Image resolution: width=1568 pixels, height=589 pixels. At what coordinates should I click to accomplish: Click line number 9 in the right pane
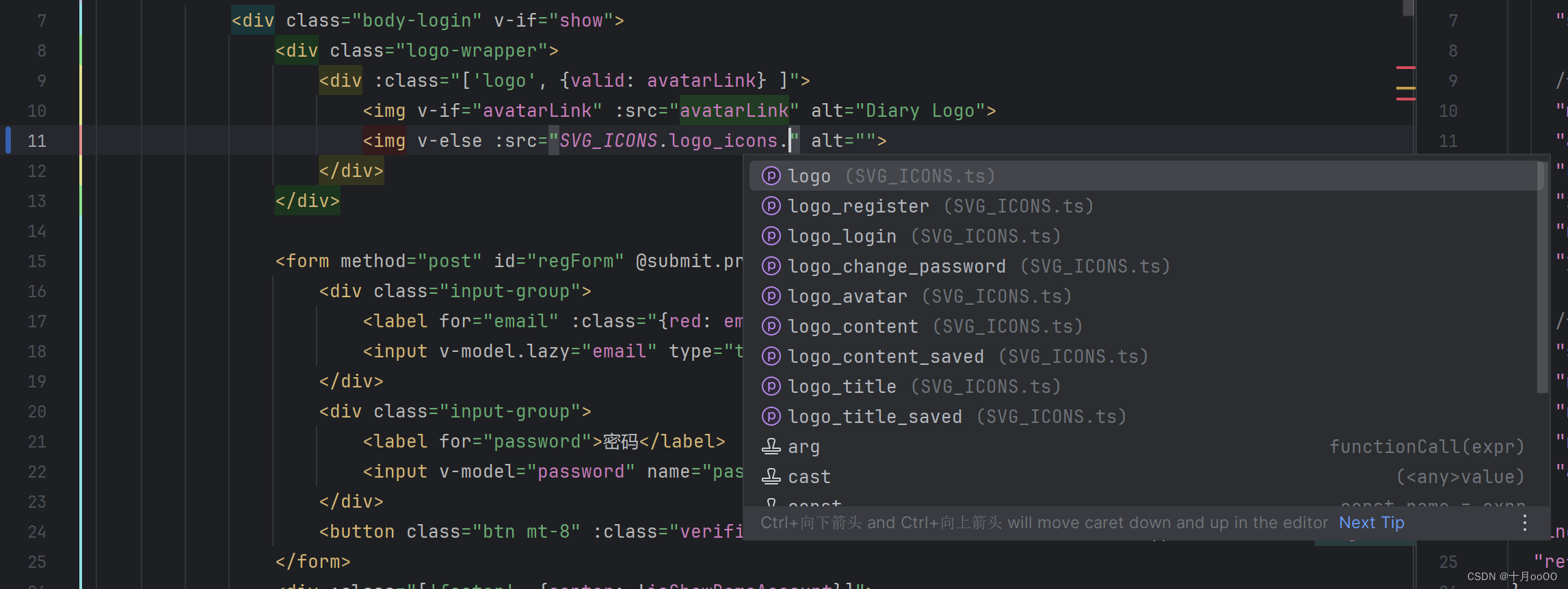pyautogui.click(x=1453, y=81)
